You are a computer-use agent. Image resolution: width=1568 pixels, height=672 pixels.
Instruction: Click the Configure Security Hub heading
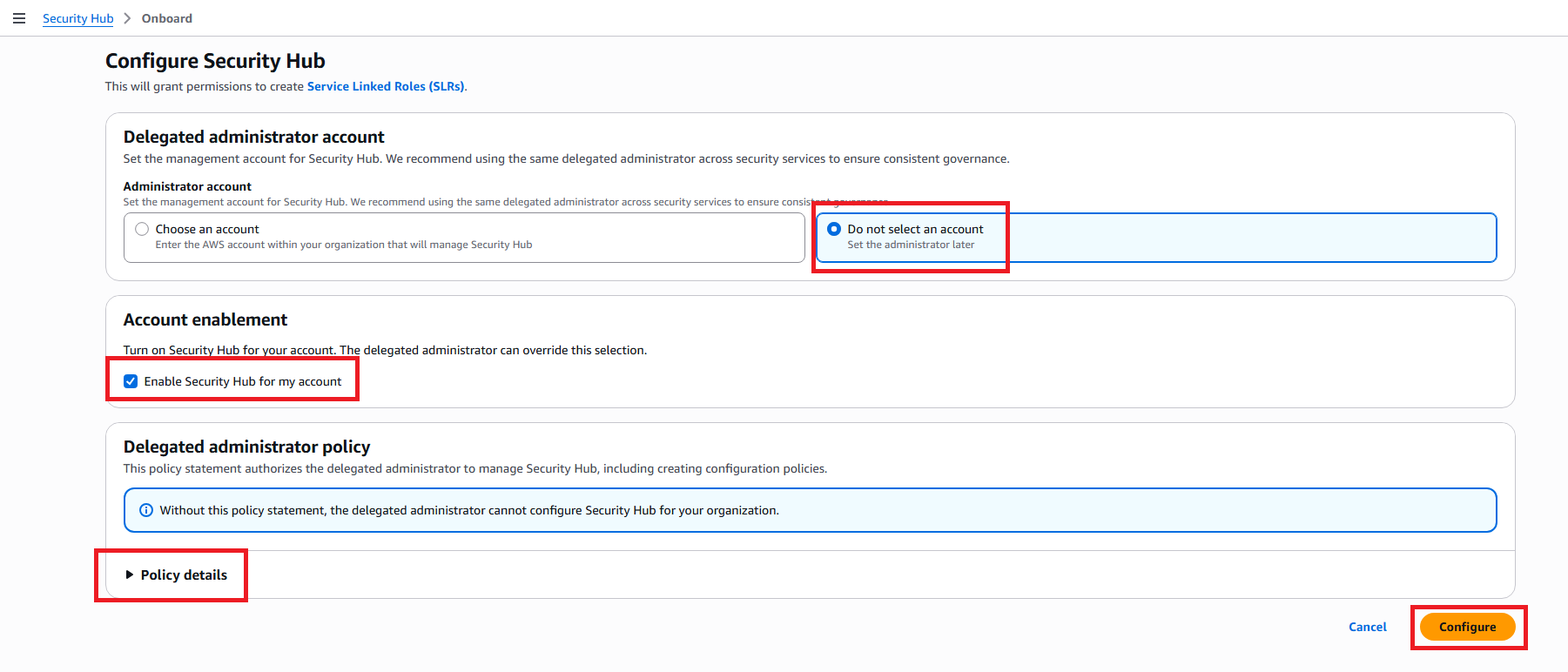[215, 61]
